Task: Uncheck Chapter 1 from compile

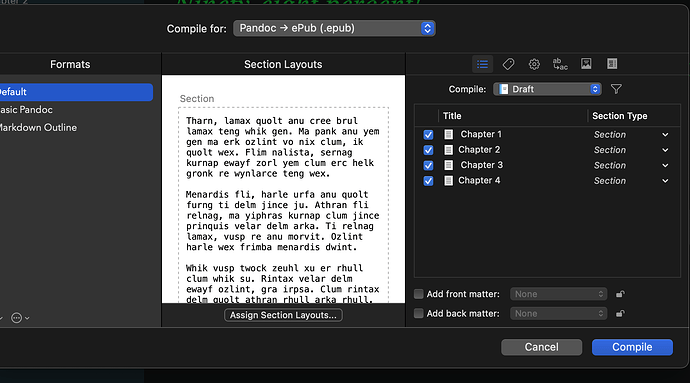Action: (428, 135)
